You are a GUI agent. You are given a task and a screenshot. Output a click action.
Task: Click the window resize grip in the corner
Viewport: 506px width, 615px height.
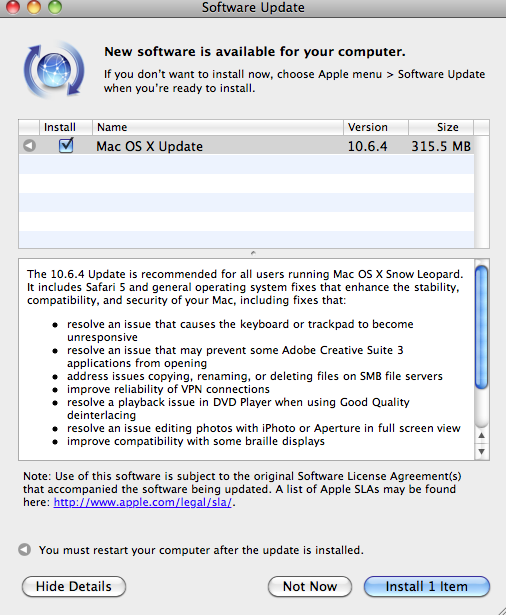500,610
